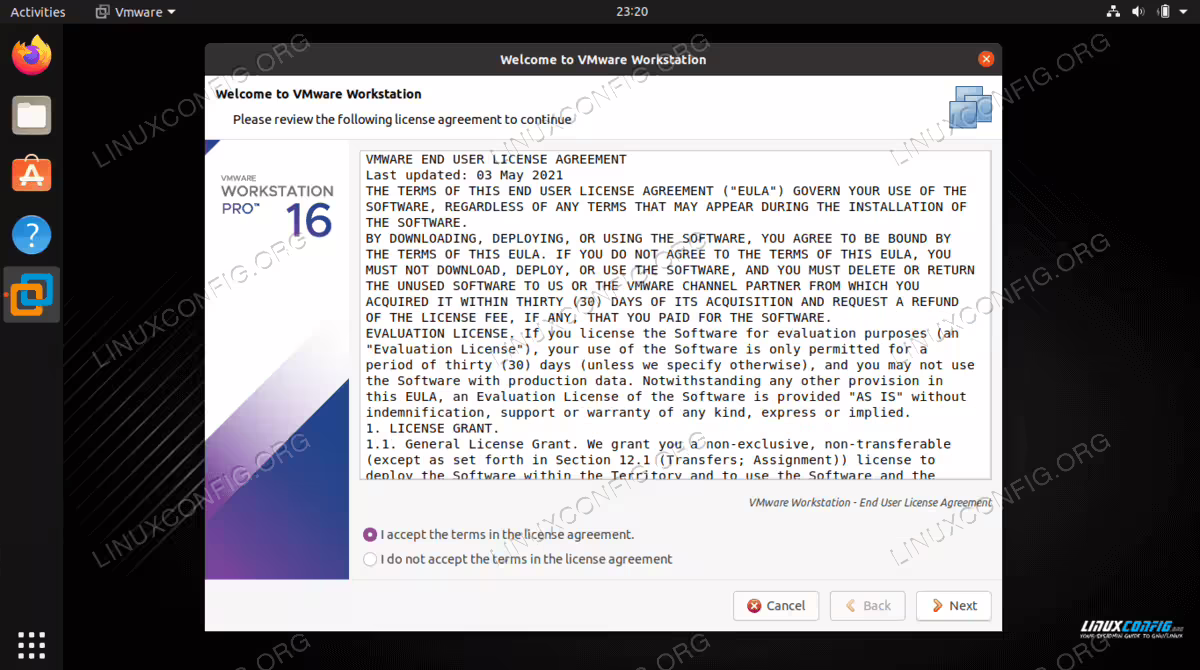Click the network status icon in top bar
1200x670 pixels.
[1114, 12]
